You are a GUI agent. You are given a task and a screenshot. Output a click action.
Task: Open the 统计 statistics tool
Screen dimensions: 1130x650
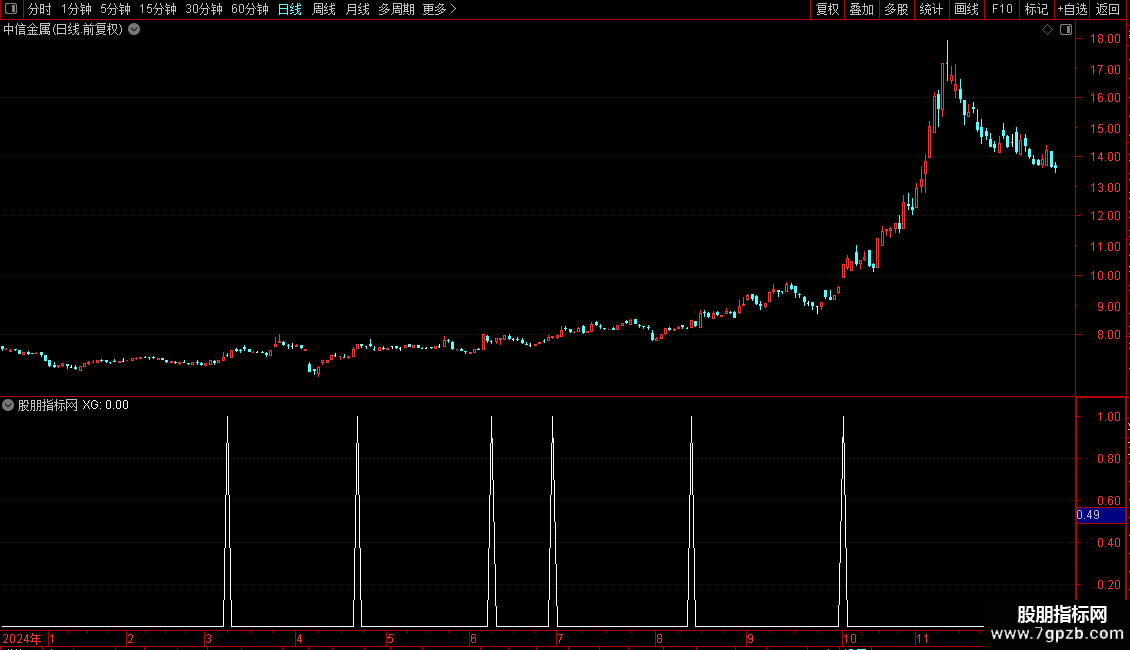point(931,9)
